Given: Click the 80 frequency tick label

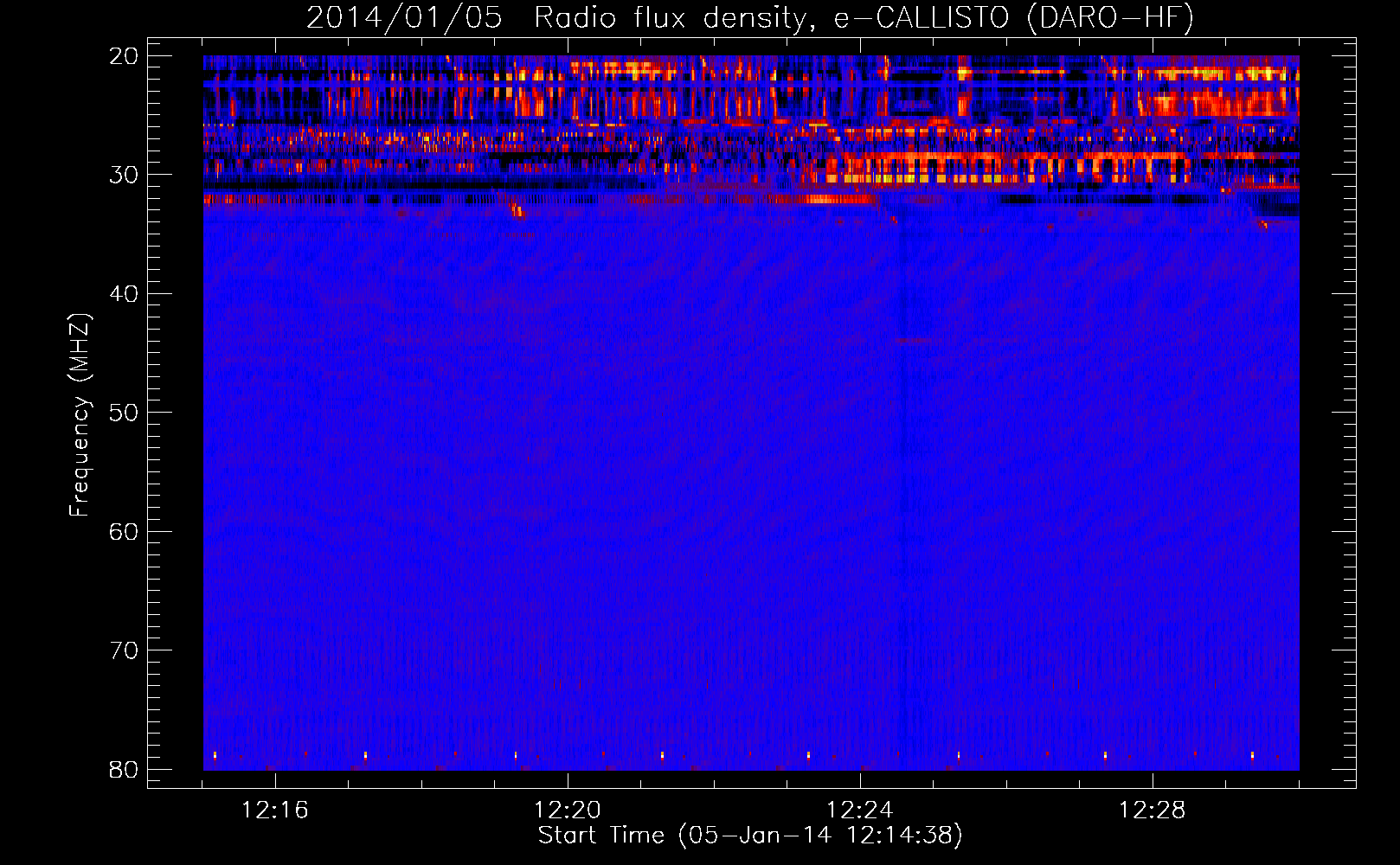Looking at the screenshot, I should (x=124, y=769).
